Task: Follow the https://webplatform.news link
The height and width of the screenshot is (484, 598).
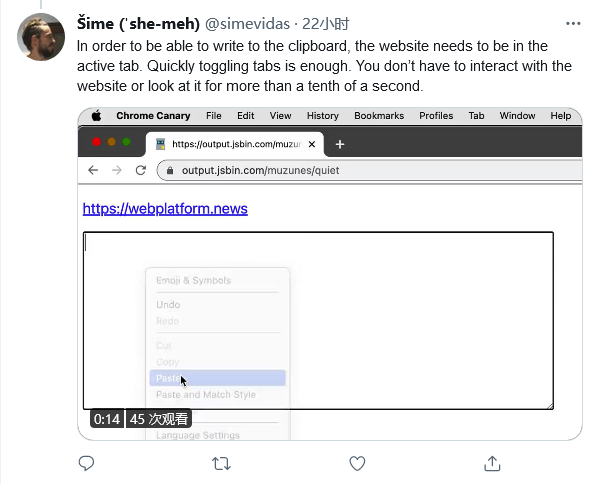Action: pyautogui.click(x=165, y=209)
